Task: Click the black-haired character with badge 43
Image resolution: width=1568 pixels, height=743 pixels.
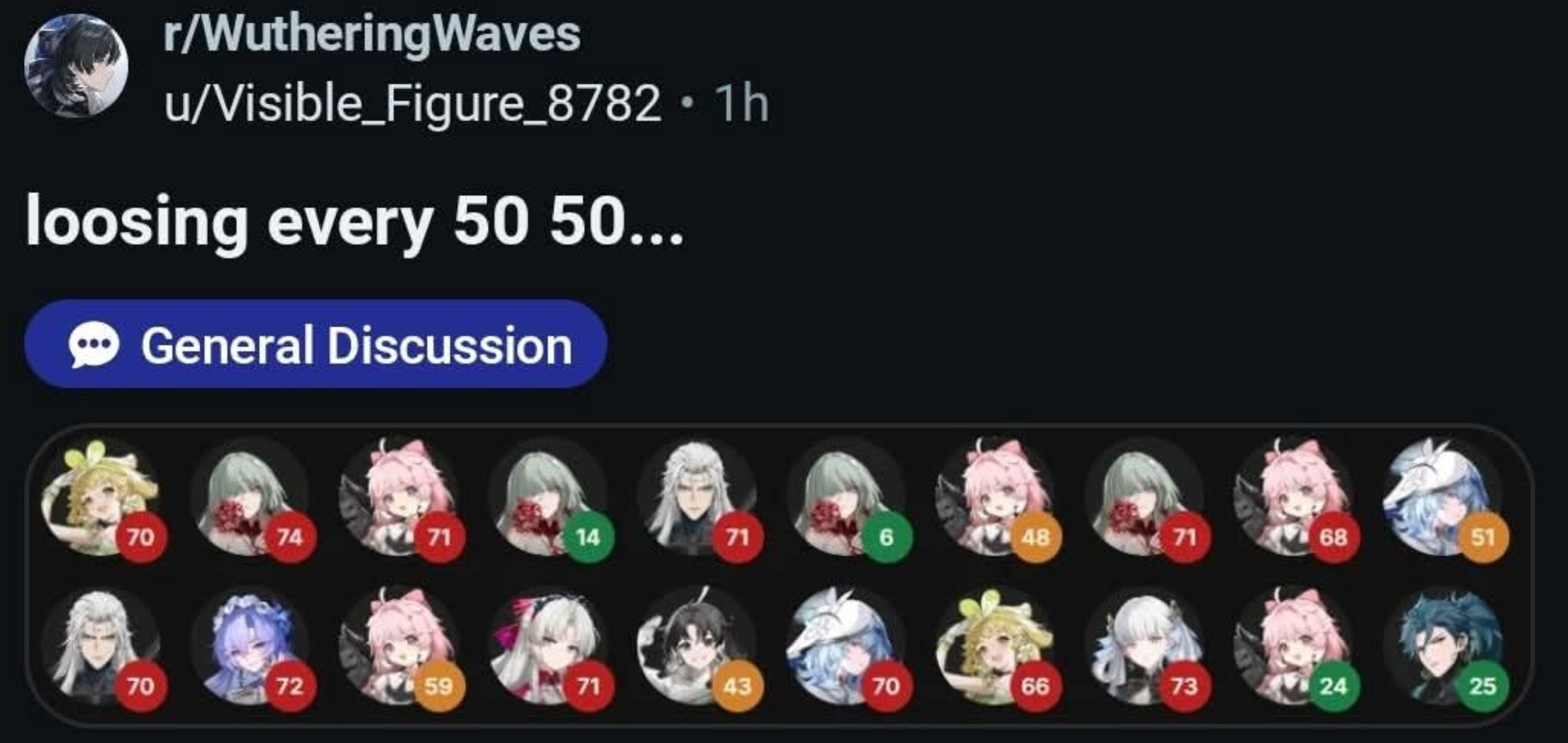Action: [696, 646]
